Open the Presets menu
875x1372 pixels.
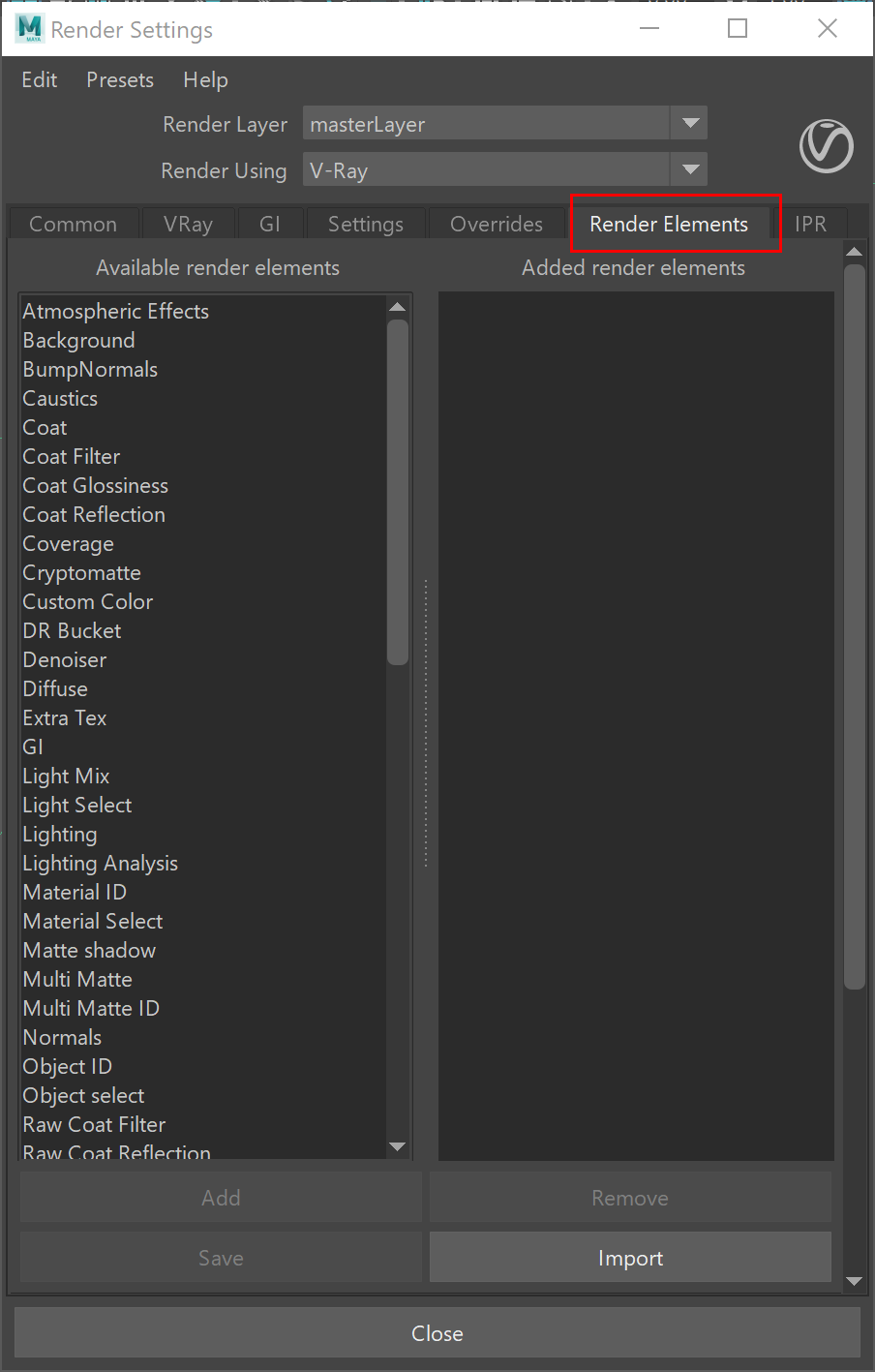(x=120, y=80)
